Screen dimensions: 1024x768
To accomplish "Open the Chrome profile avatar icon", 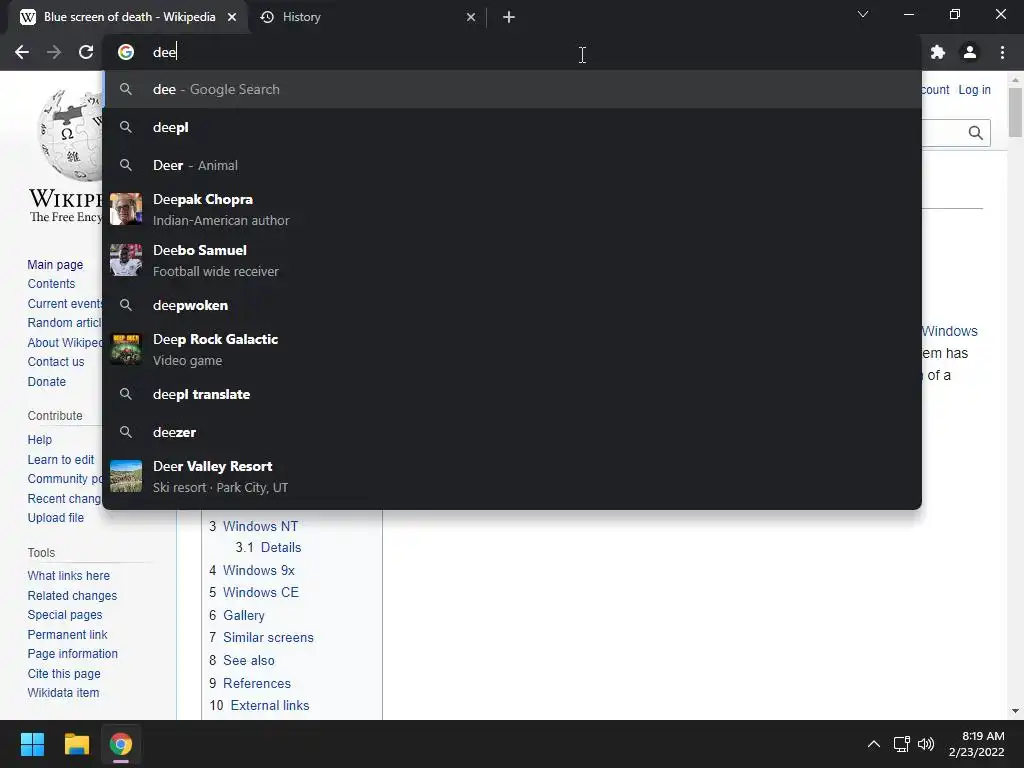I will pos(970,52).
